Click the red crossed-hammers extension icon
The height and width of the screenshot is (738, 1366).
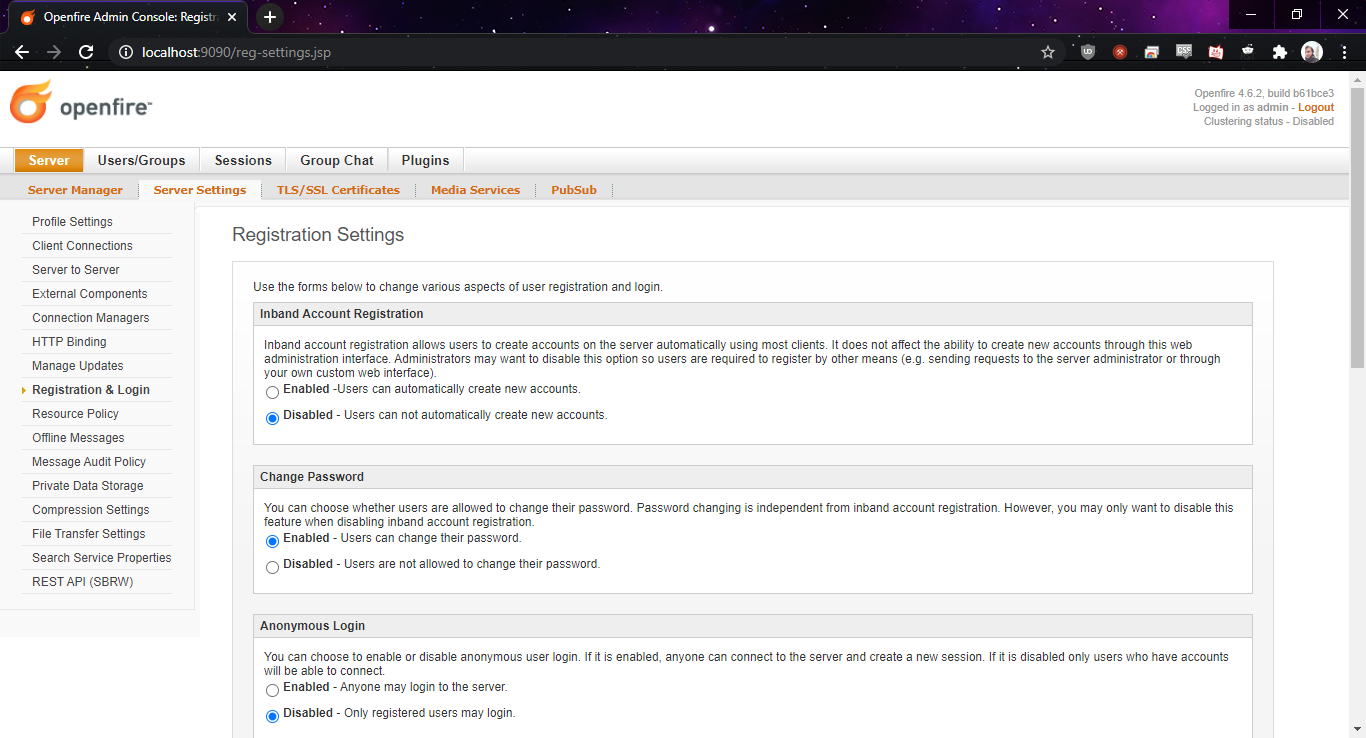click(1120, 52)
